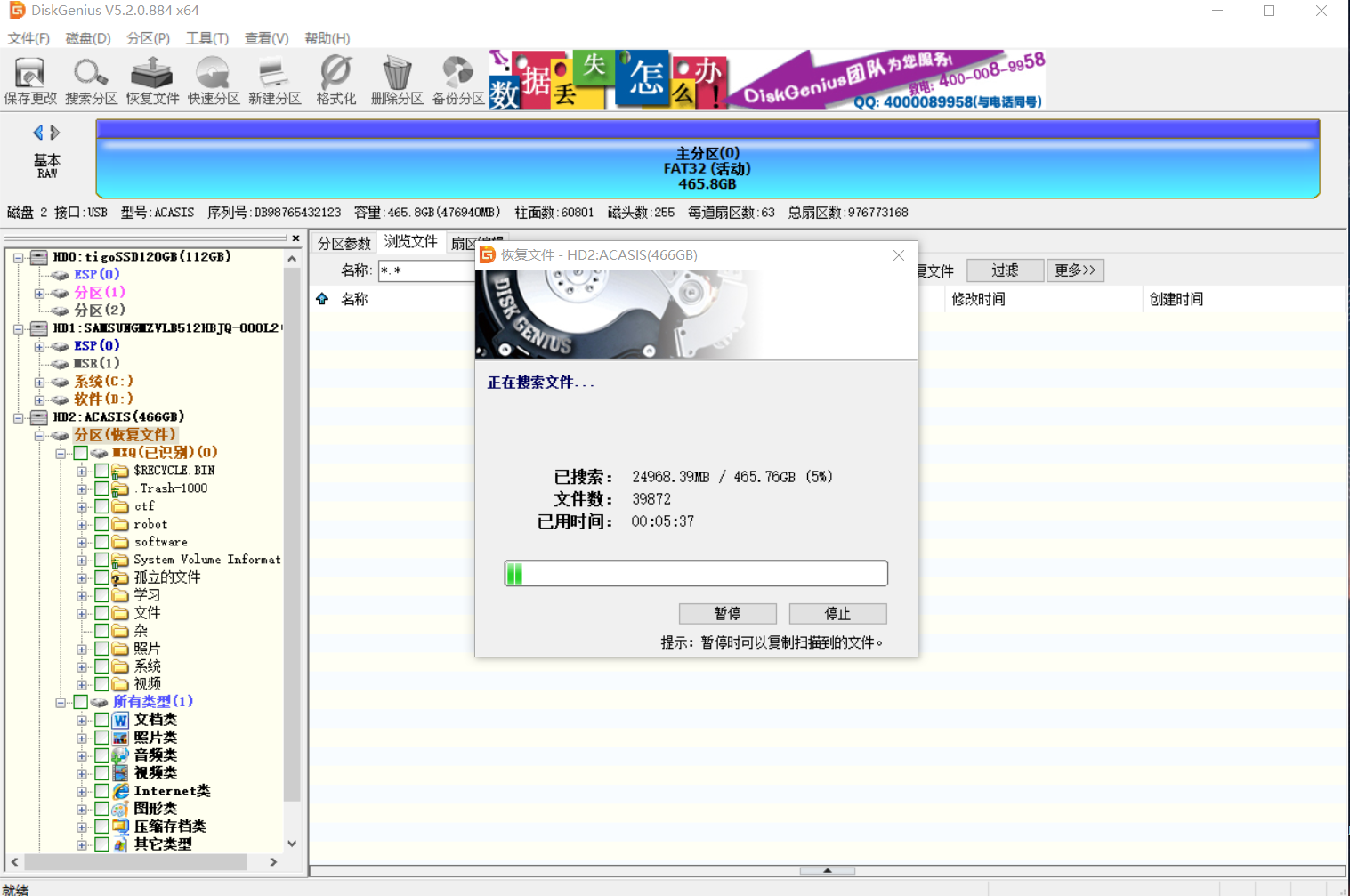
Task: Click the Backup Partition (备份分区) icon
Action: (x=458, y=81)
